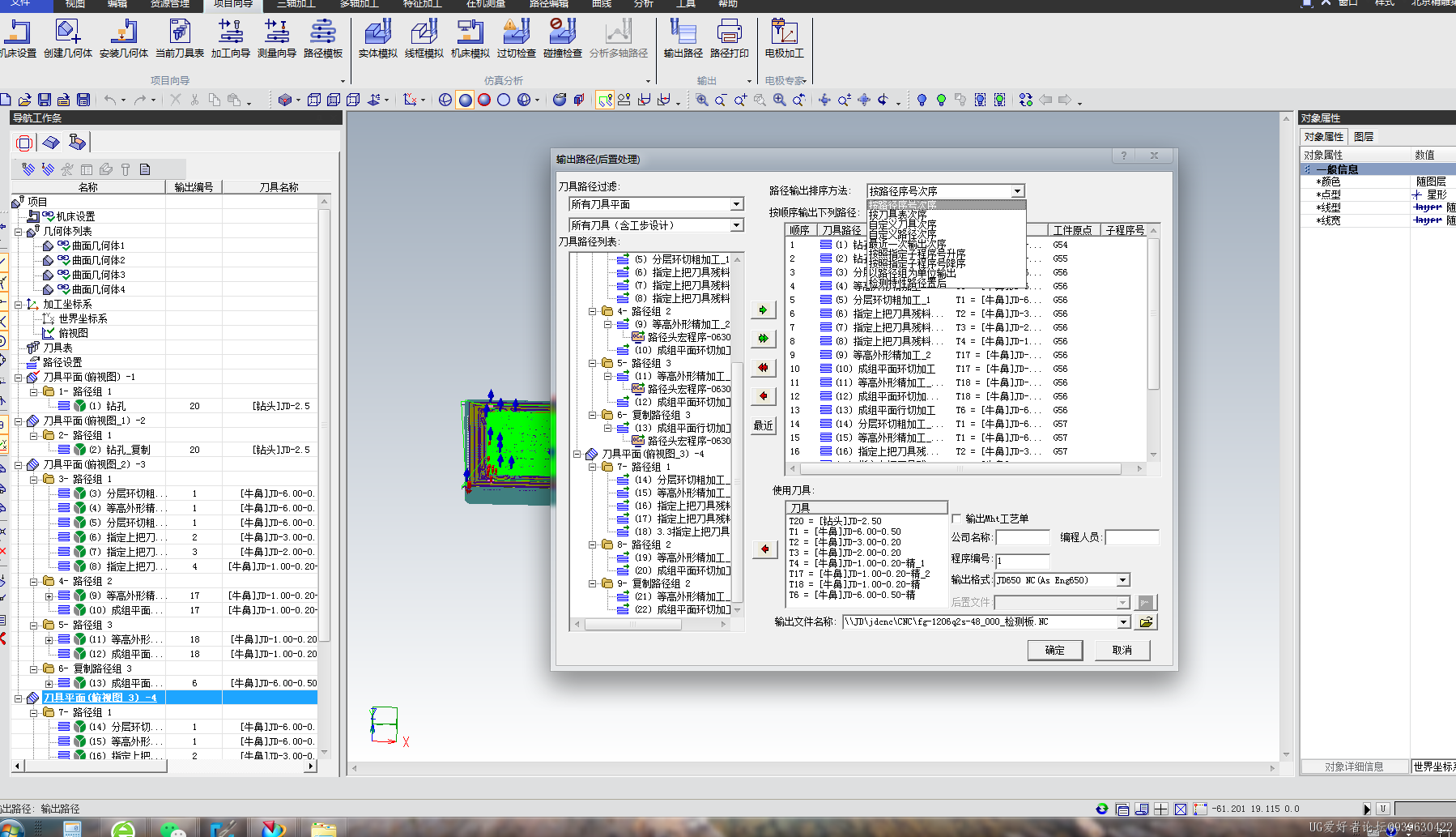Open the 路径编辑 ribbon tab
1456x837 pixels.
549,5
